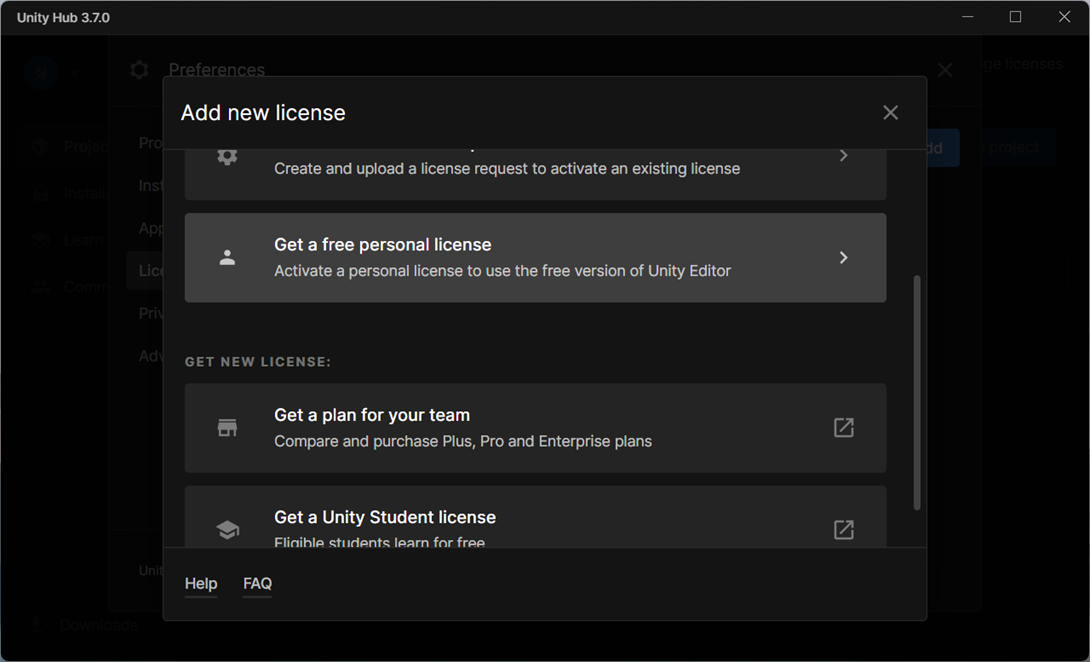1090x662 pixels.
Task: Open the Help link
Action: pos(201,583)
